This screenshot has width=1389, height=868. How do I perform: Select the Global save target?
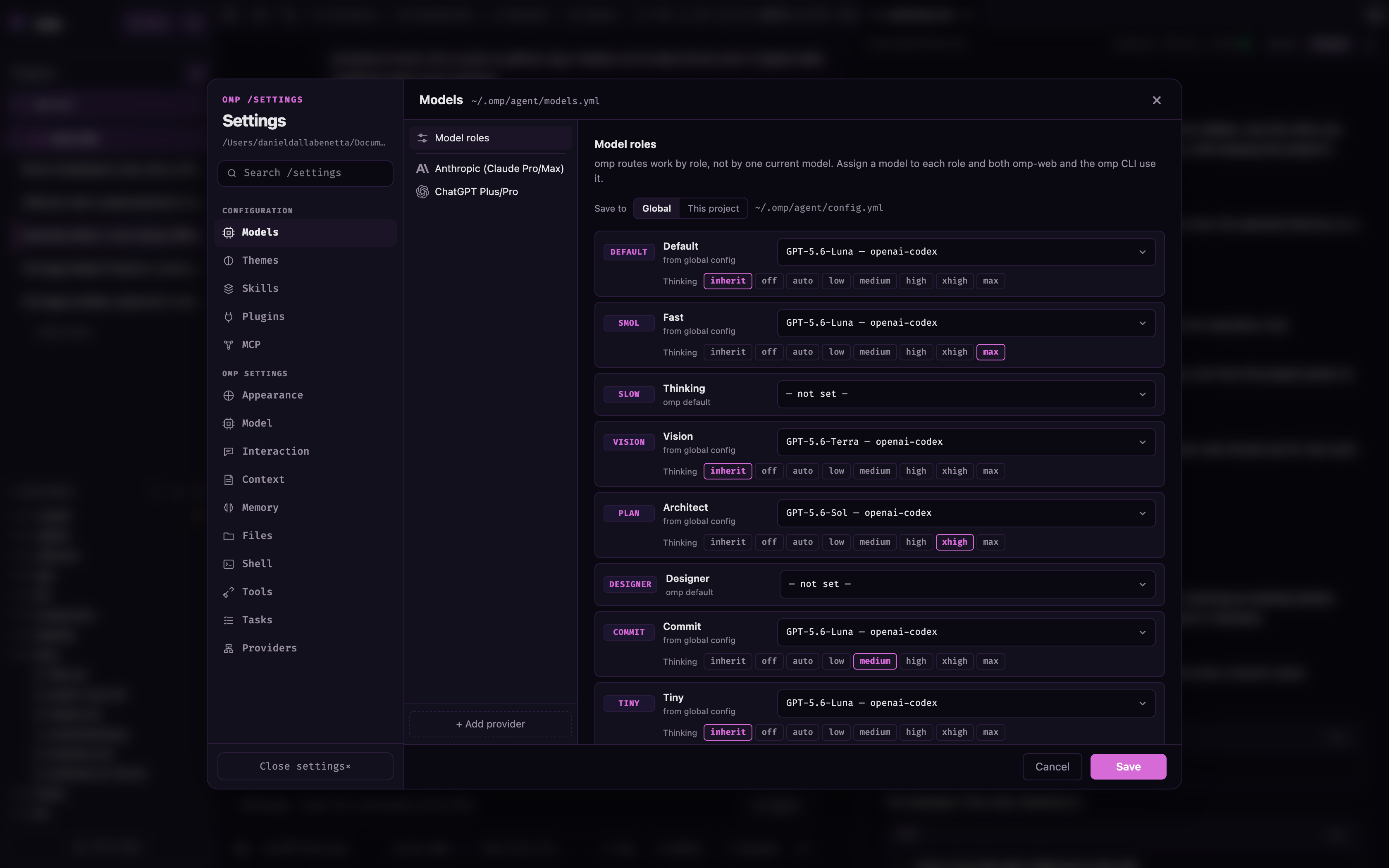tap(656, 208)
